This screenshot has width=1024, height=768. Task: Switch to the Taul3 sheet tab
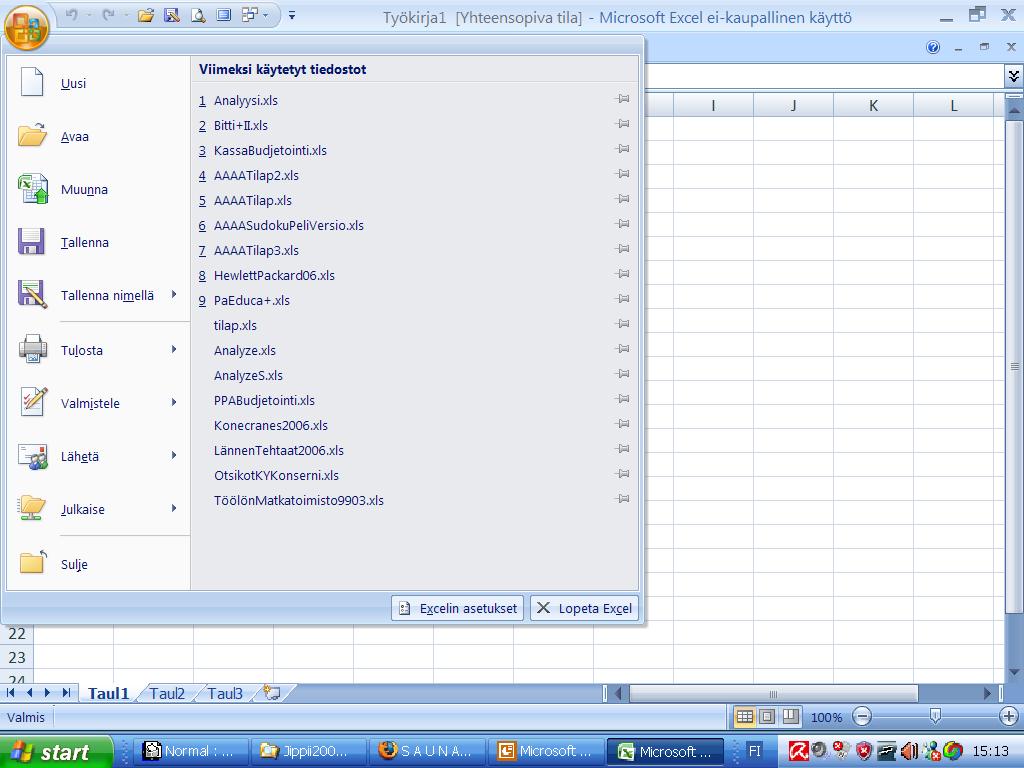click(225, 693)
